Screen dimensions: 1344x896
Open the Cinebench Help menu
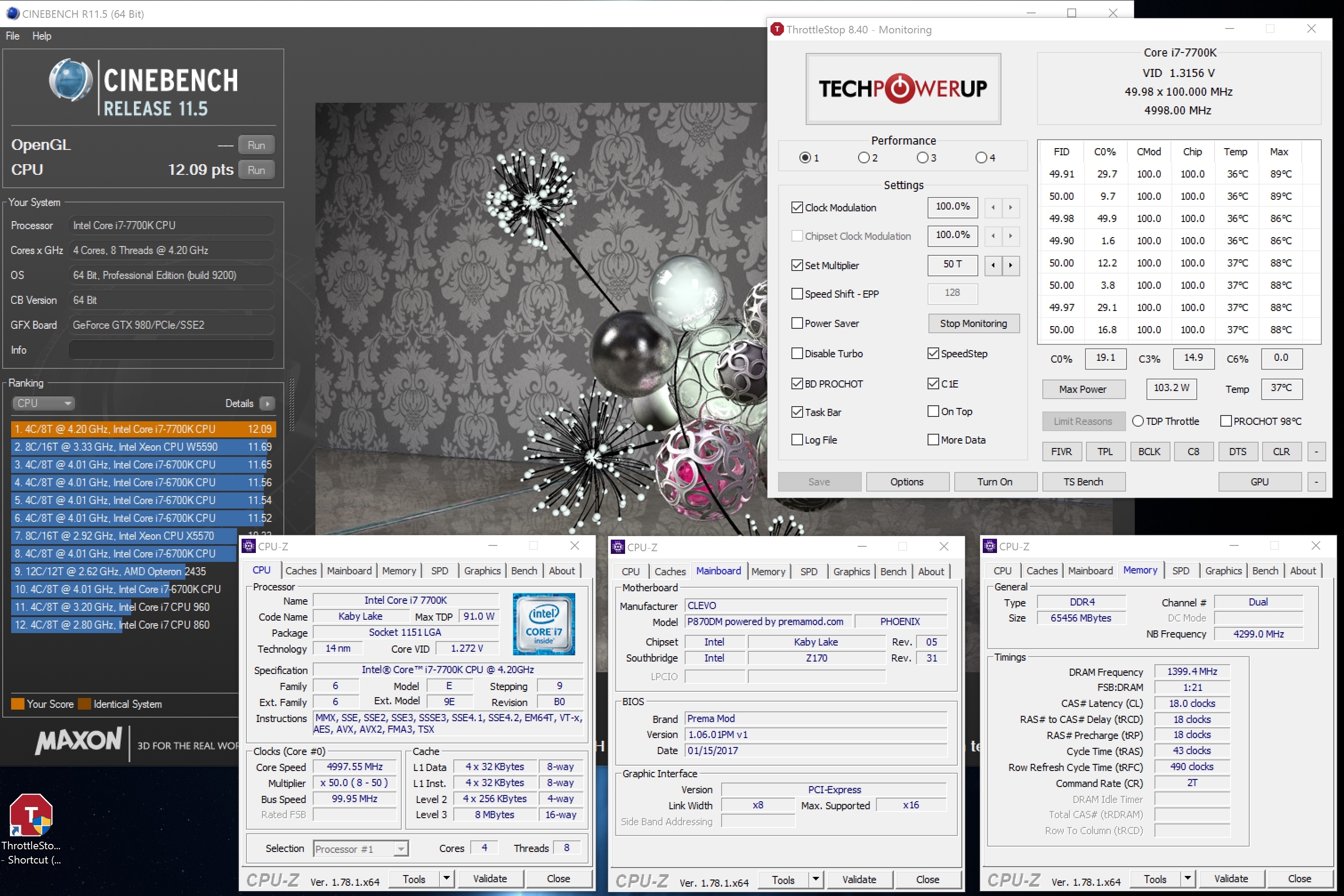tap(42, 36)
